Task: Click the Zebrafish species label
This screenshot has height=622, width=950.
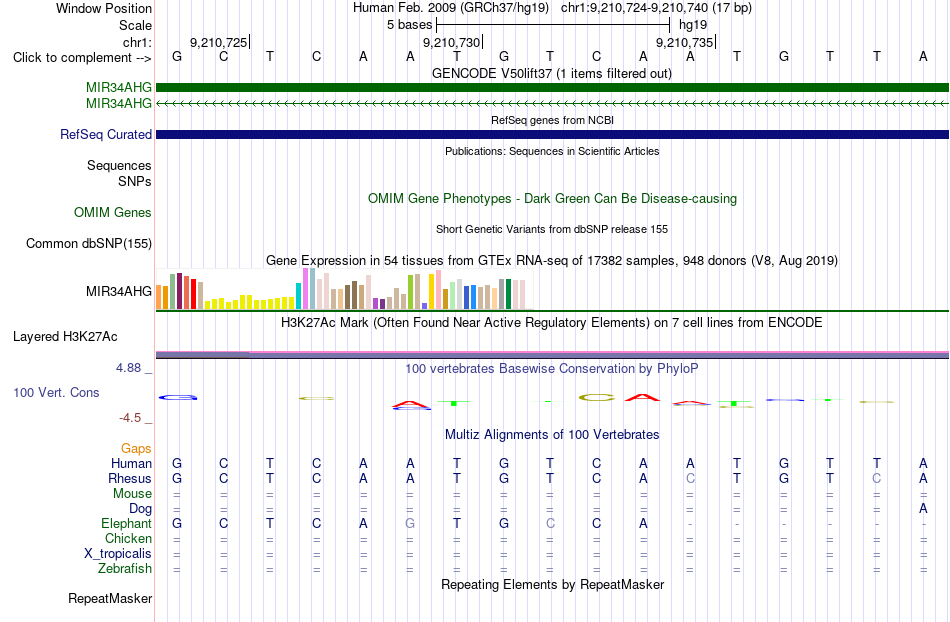Action: [125, 569]
